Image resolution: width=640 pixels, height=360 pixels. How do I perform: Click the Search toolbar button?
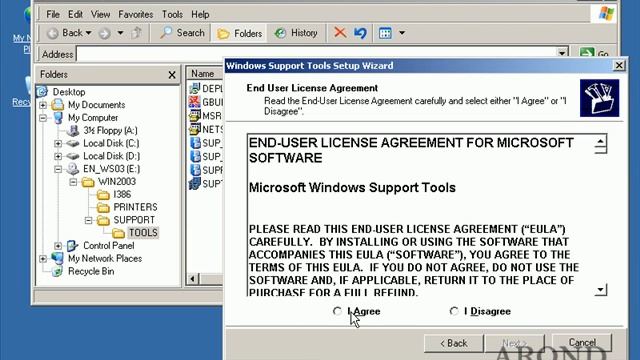182,33
